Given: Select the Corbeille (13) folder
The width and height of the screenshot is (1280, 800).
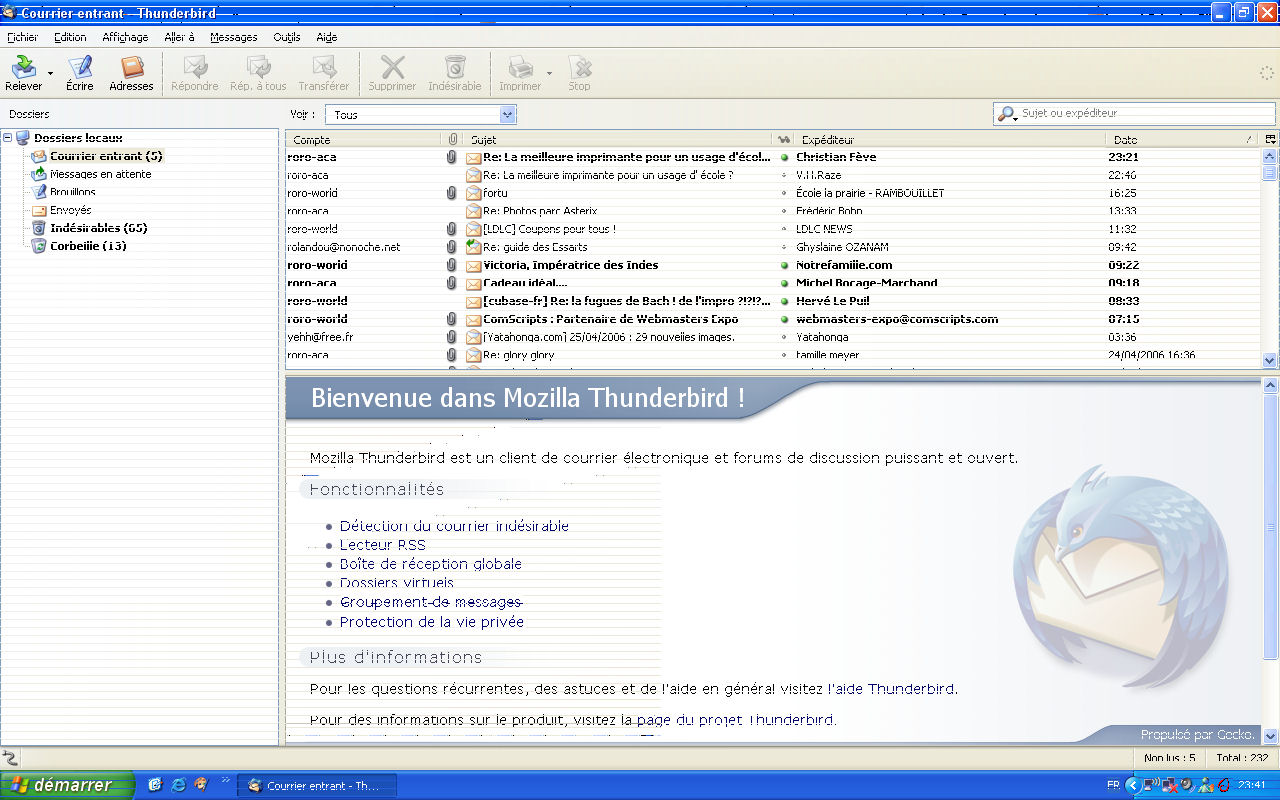Looking at the screenshot, I should (x=88, y=246).
